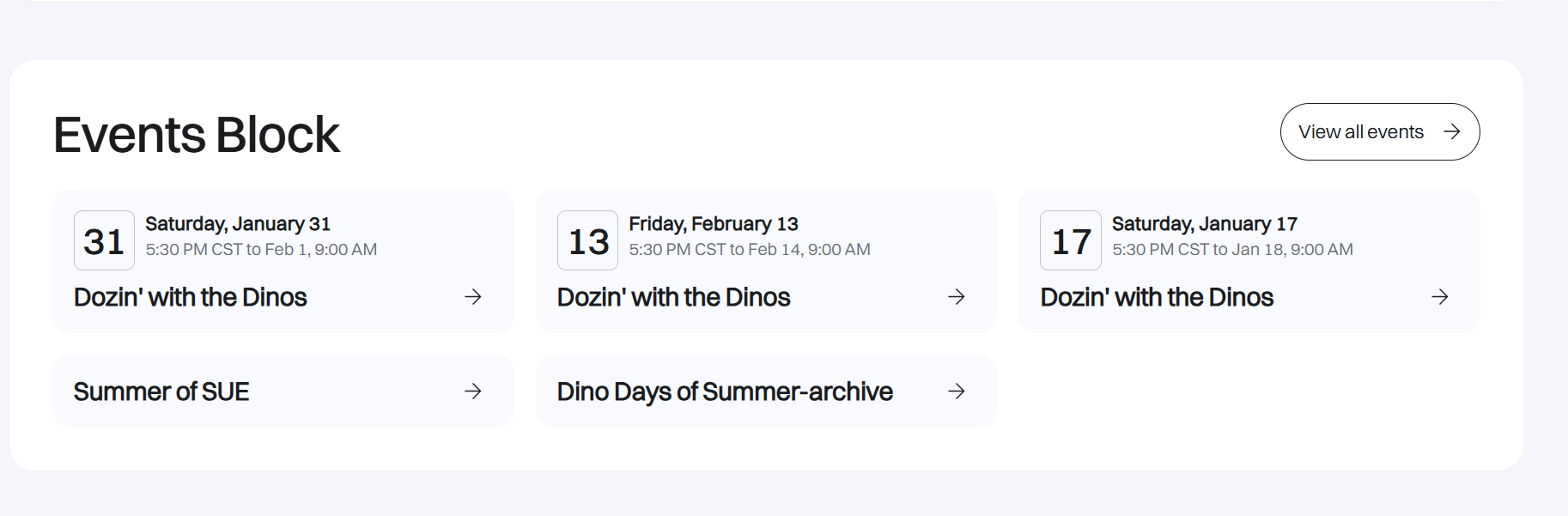The height and width of the screenshot is (516, 1568).
Task: Open Dozin' with the Dinos January 31 title
Action: pos(191,297)
